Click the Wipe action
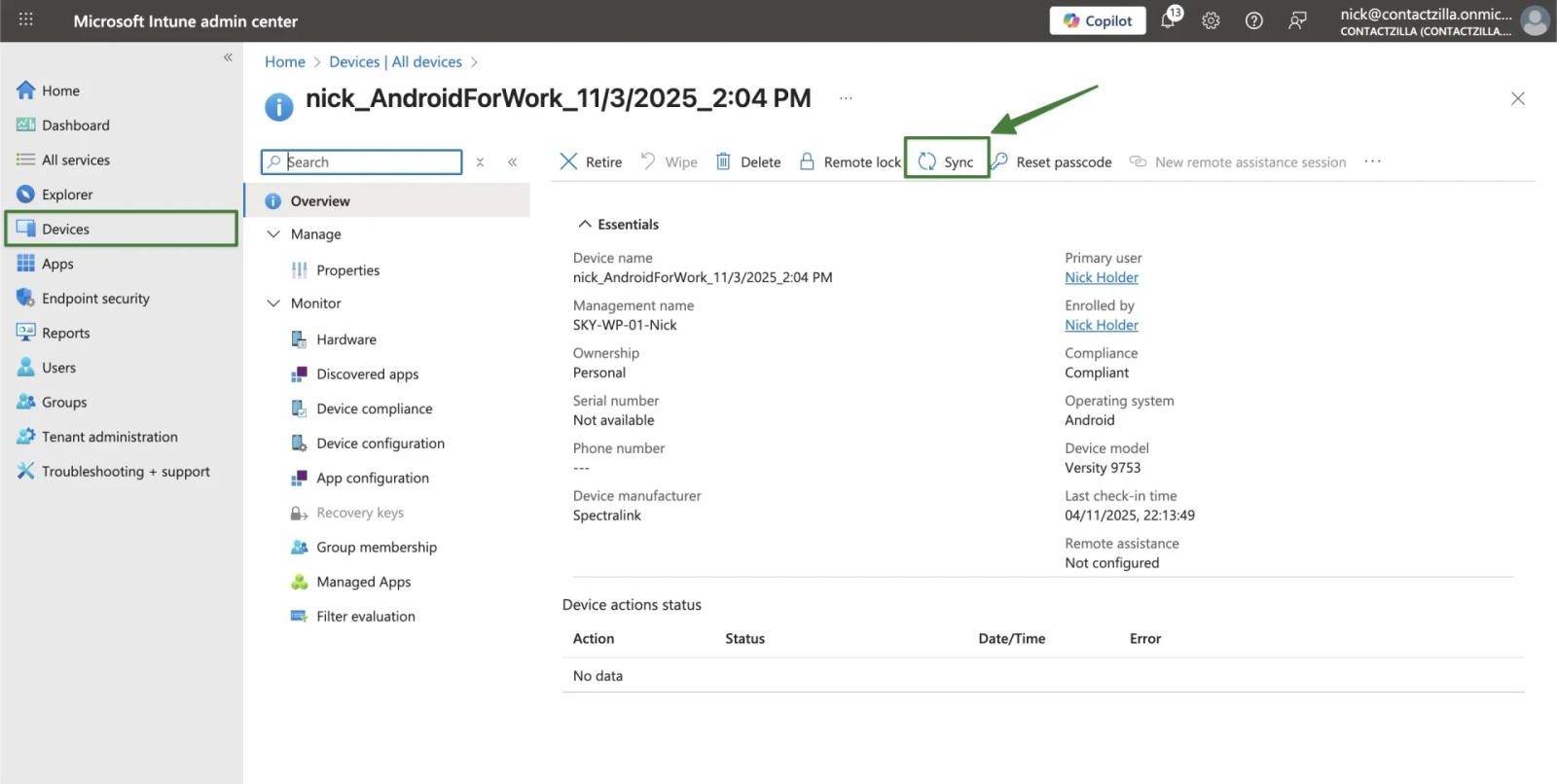 click(x=669, y=161)
